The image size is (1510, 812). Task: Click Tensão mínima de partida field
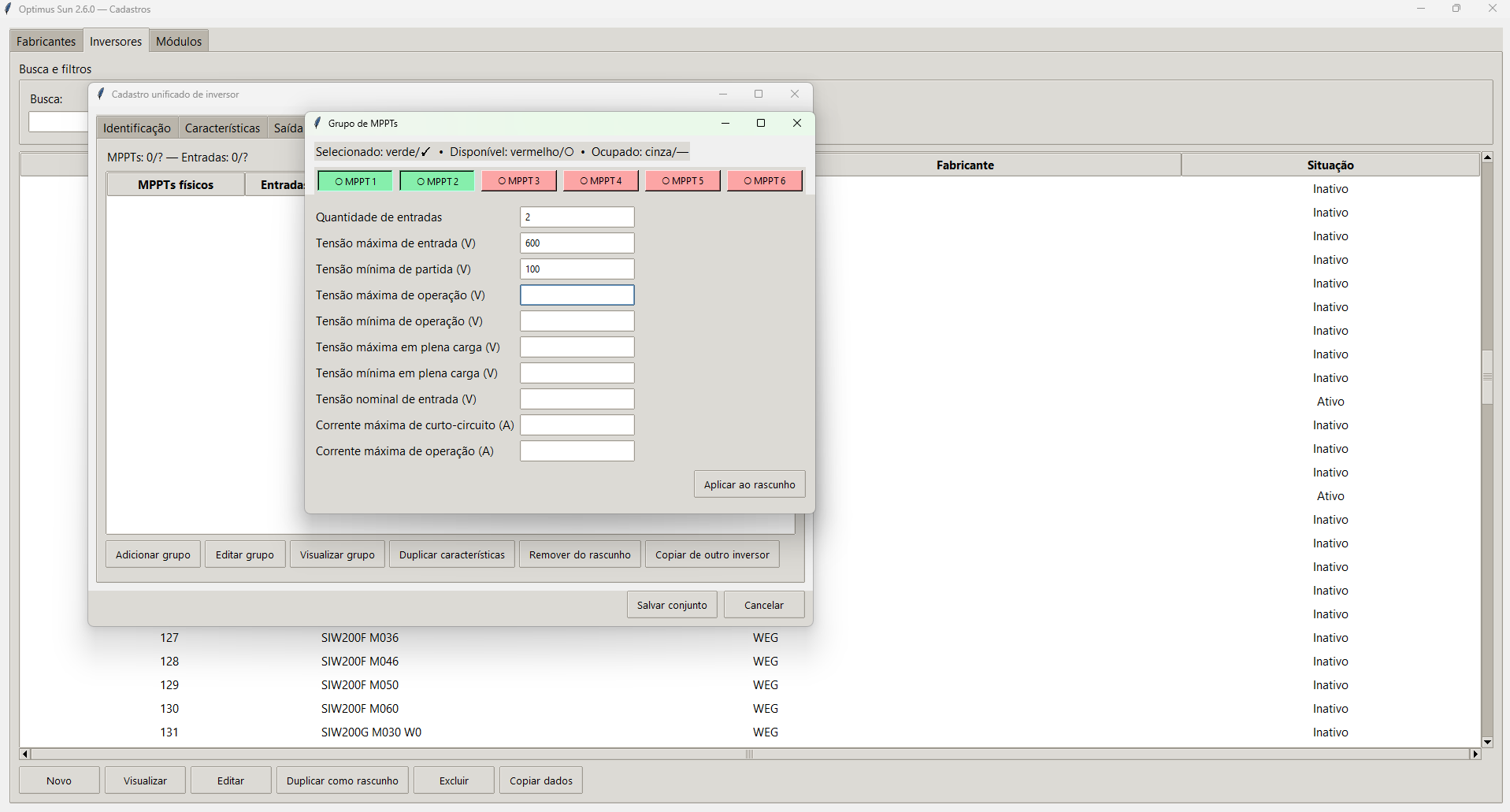coord(577,269)
